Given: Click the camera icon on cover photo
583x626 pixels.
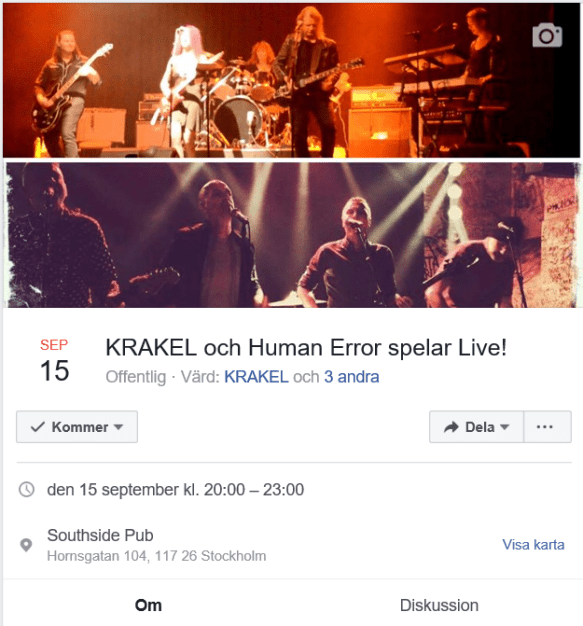Looking at the screenshot, I should (x=547, y=36).
